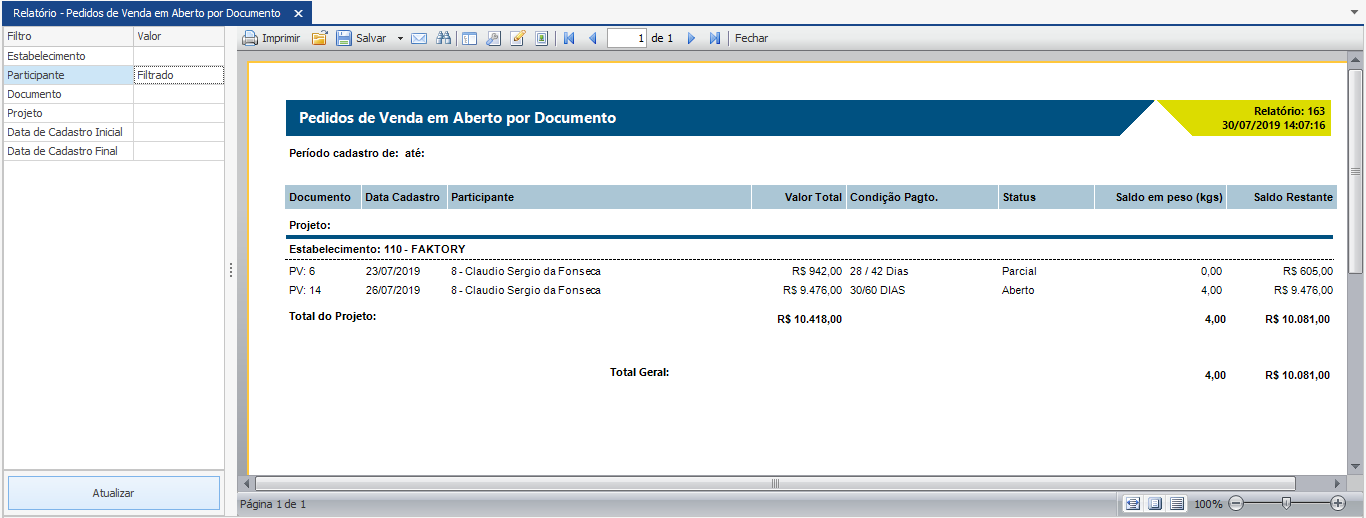
Task: Click the Imprimir print button
Action: pos(271,38)
